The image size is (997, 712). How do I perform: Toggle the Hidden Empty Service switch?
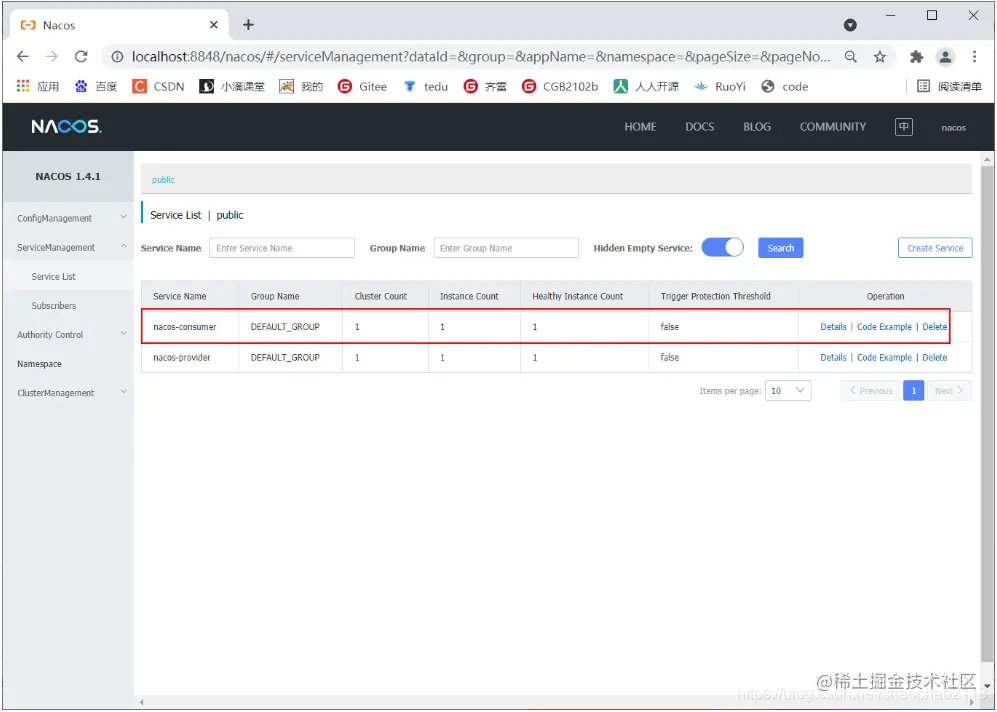point(722,247)
